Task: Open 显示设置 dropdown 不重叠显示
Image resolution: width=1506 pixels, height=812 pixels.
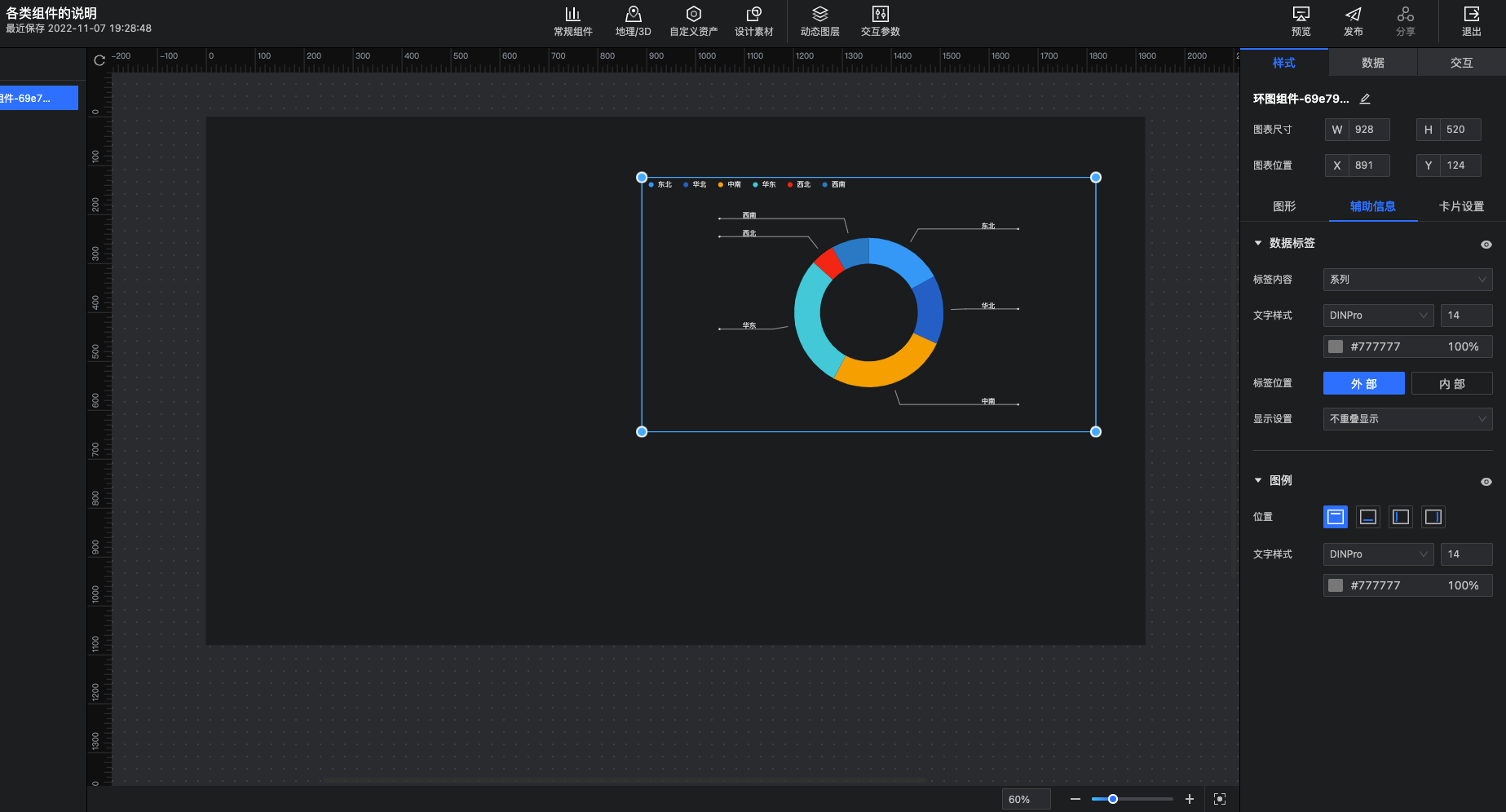Action: 1408,419
